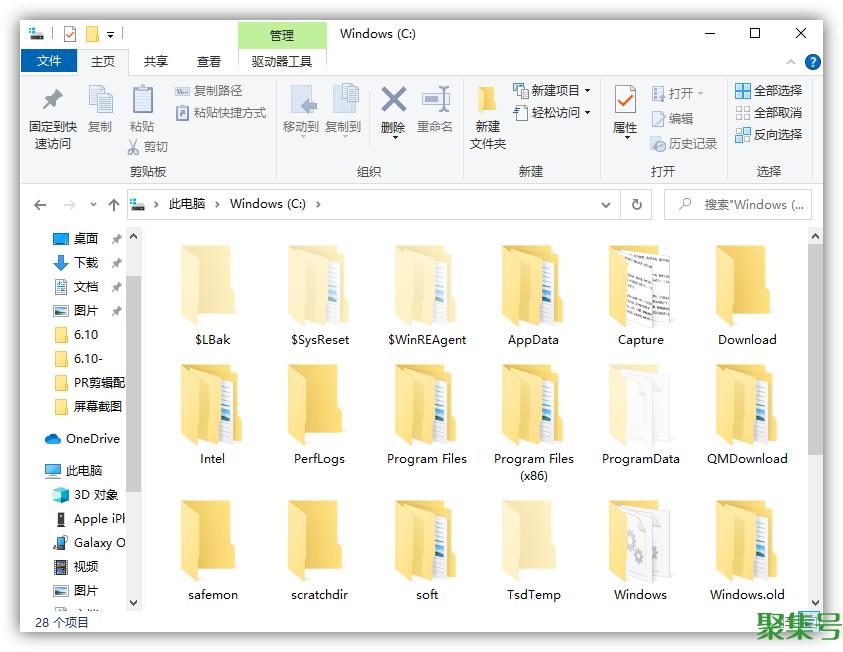Image resolution: width=843 pixels, height=652 pixels.
Task: Select the Program Files folder
Action: pos(426,415)
